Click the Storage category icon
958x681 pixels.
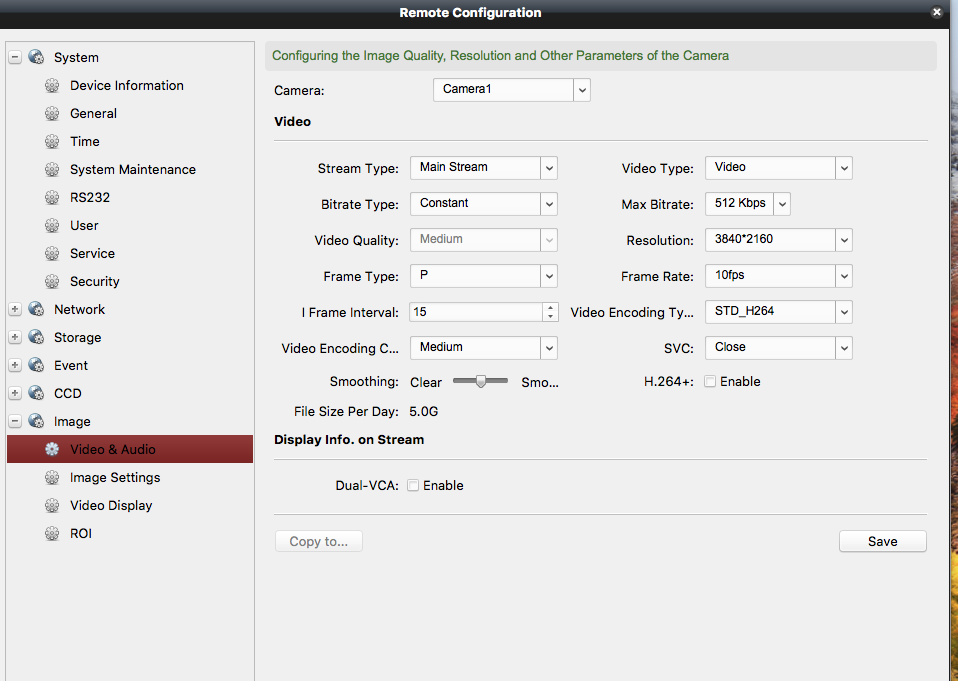coord(37,338)
